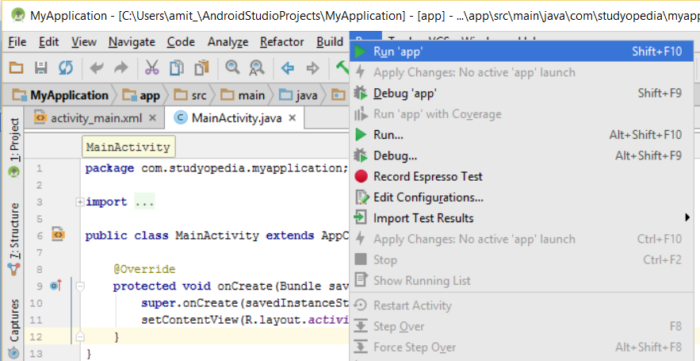Screen dimensions: 700x361
Task: Close the activity_main.xml tab
Action: (x=152, y=118)
